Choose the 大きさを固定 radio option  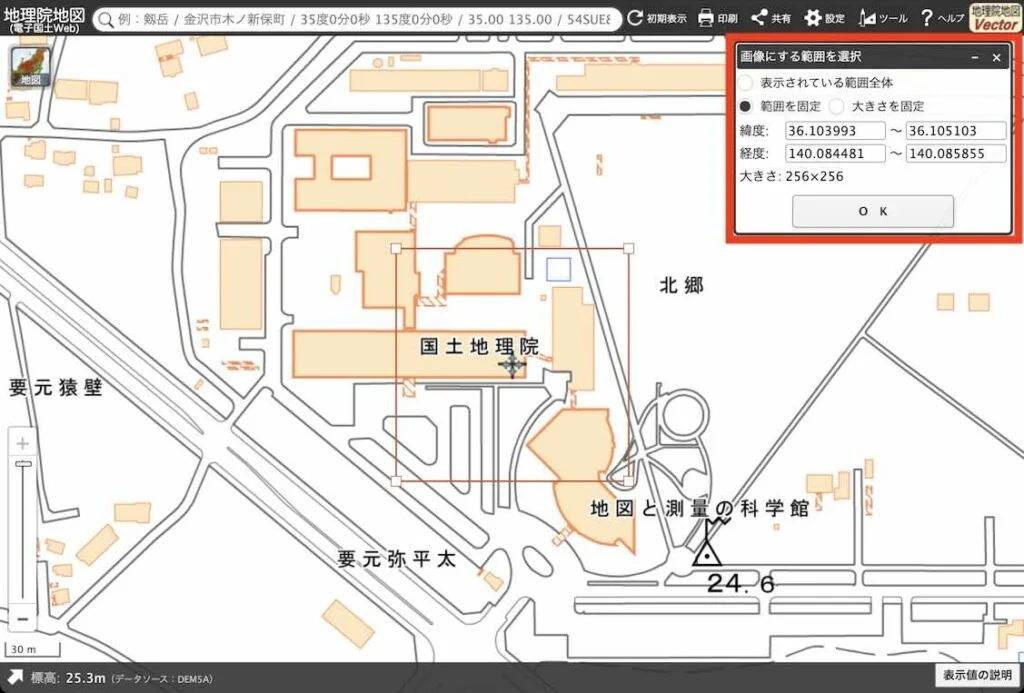coord(837,106)
